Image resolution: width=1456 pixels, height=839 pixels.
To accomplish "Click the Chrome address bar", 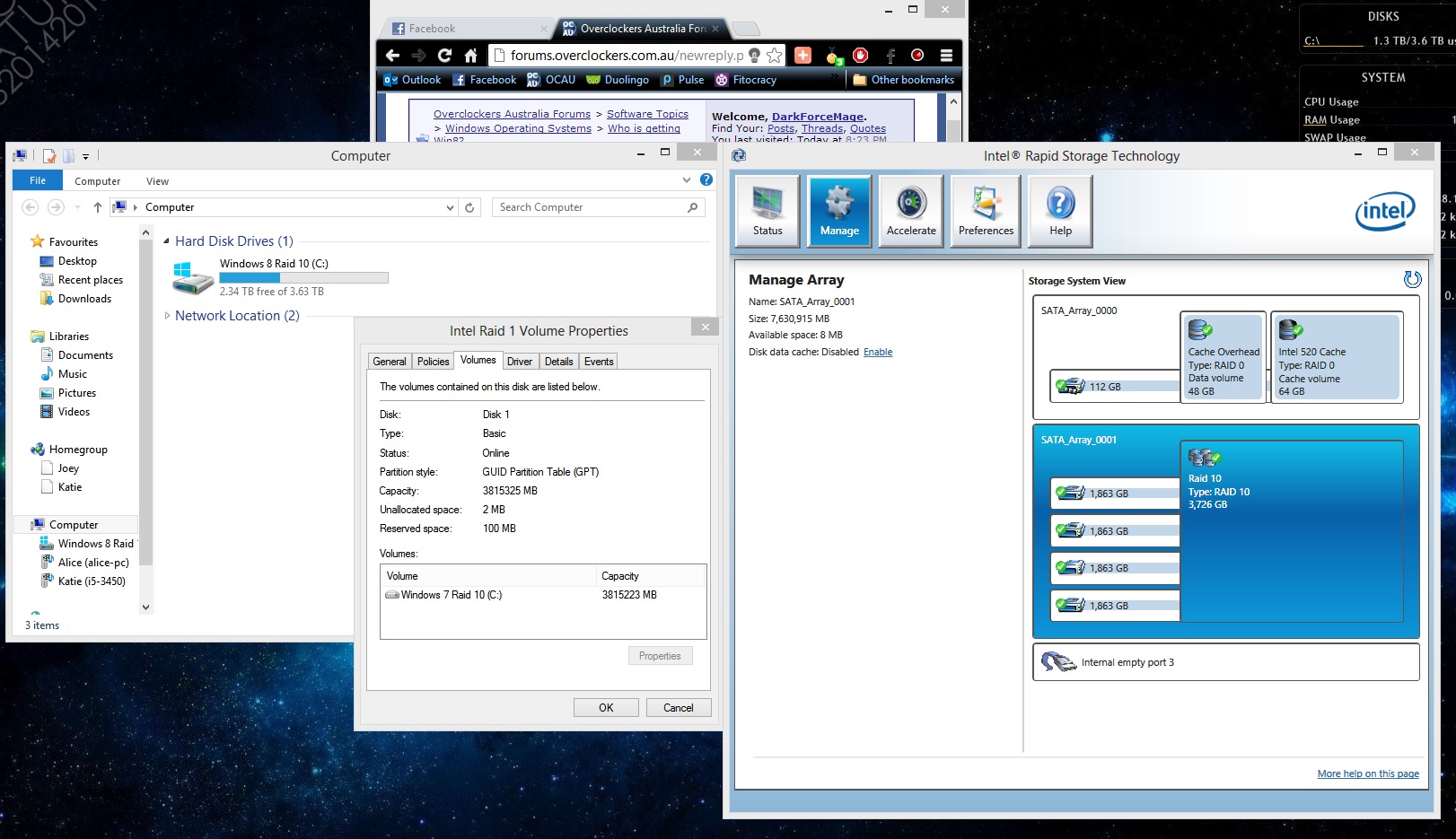I will 626,56.
